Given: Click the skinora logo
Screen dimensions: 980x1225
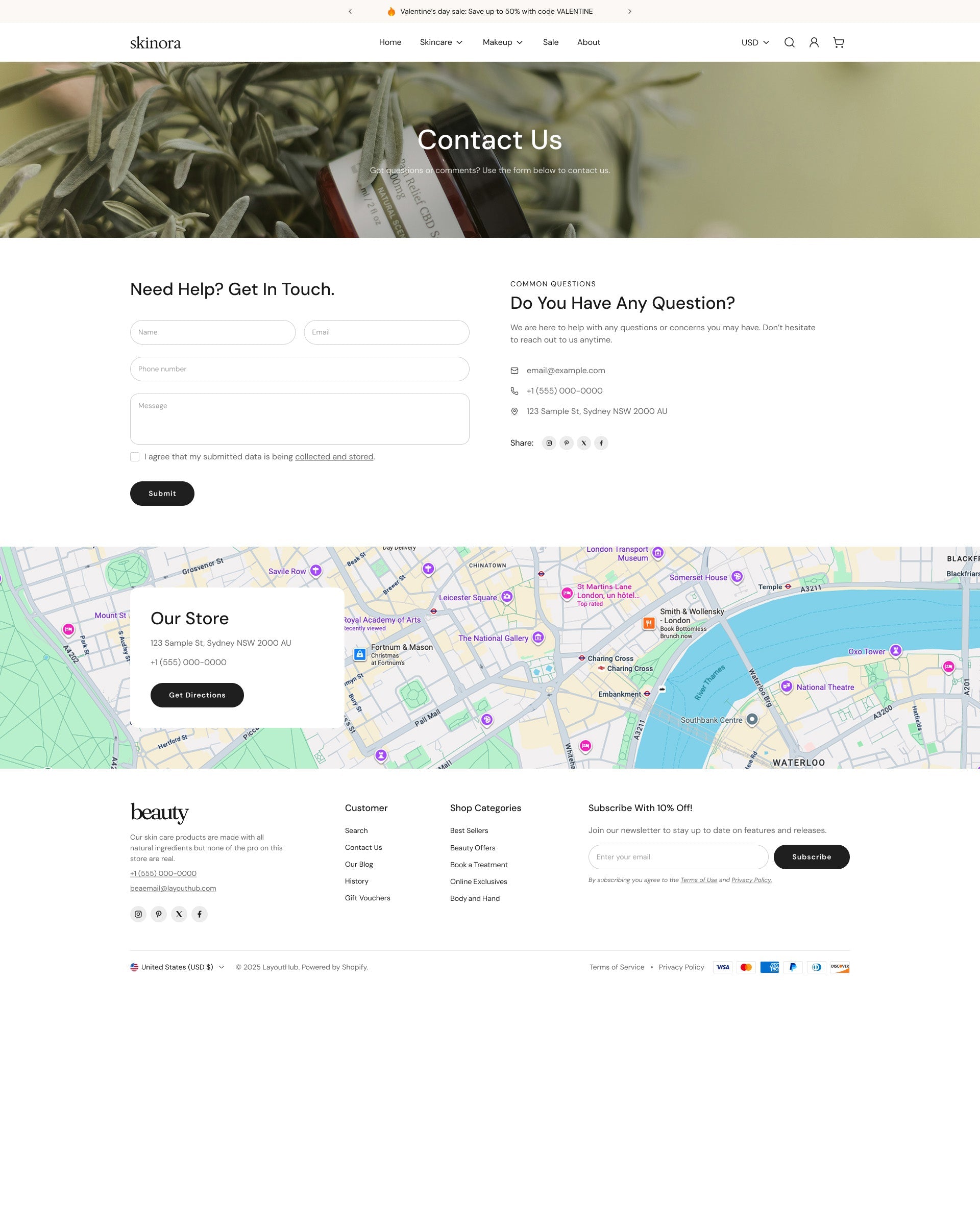Looking at the screenshot, I should click(x=156, y=42).
